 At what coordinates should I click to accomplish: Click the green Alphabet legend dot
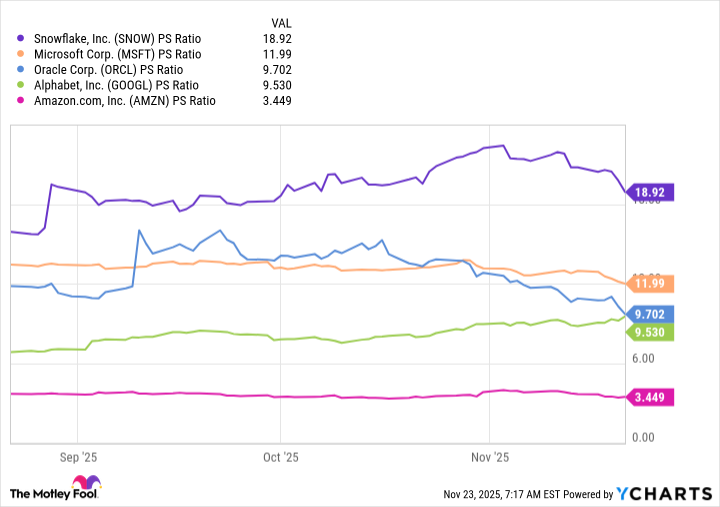click(x=22, y=85)
